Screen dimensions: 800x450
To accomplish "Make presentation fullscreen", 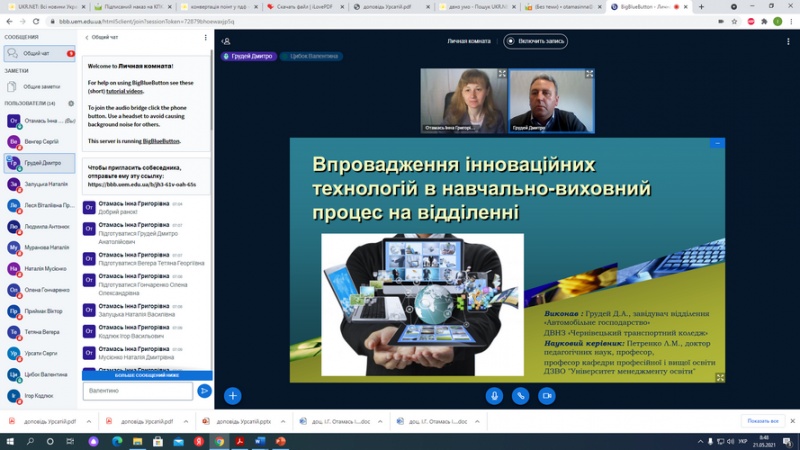I will pos(720,378).
